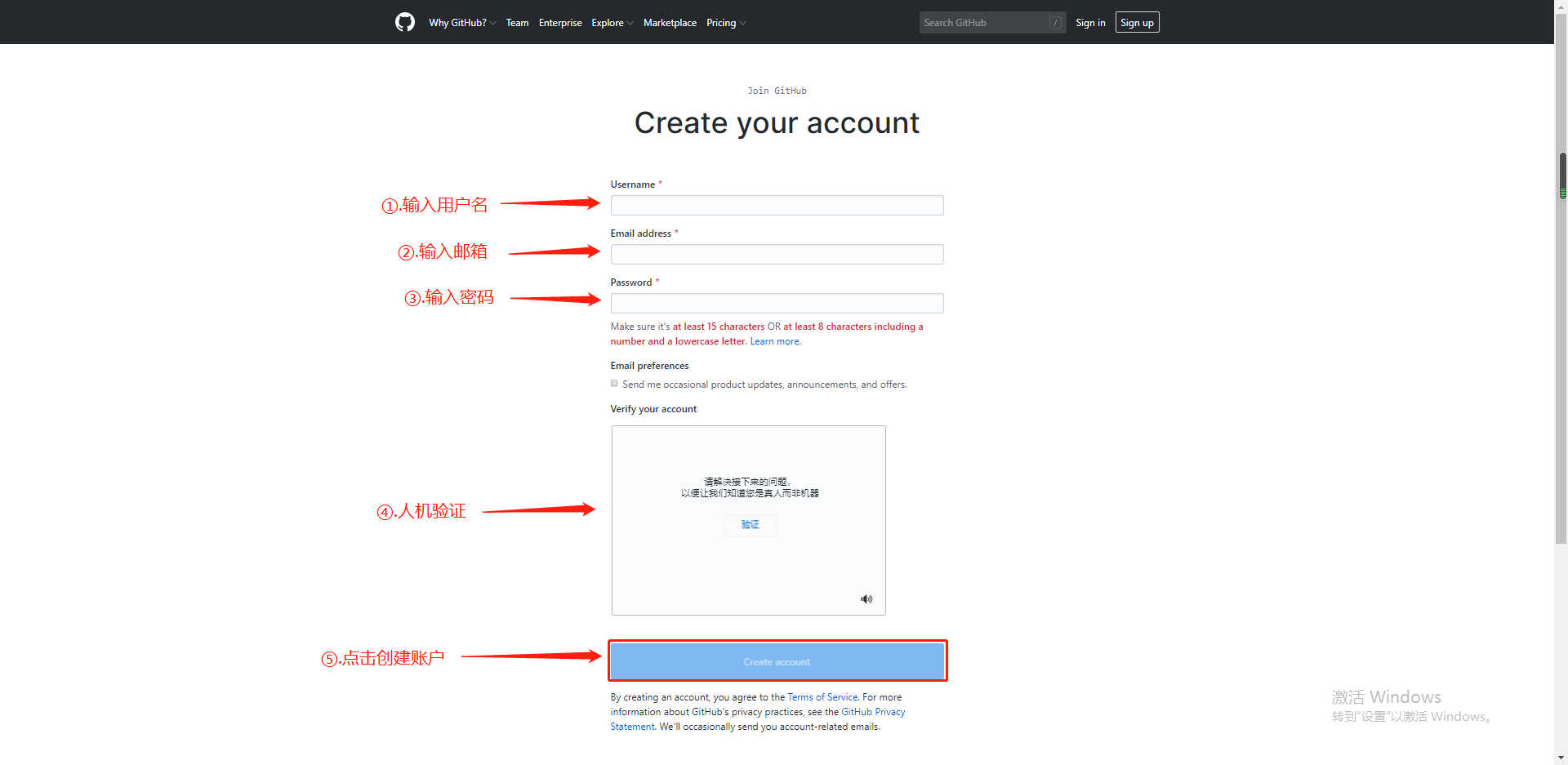Select Enterprise in the navigation bar
Screen dimensions: 1568x765
coord(560,22)
